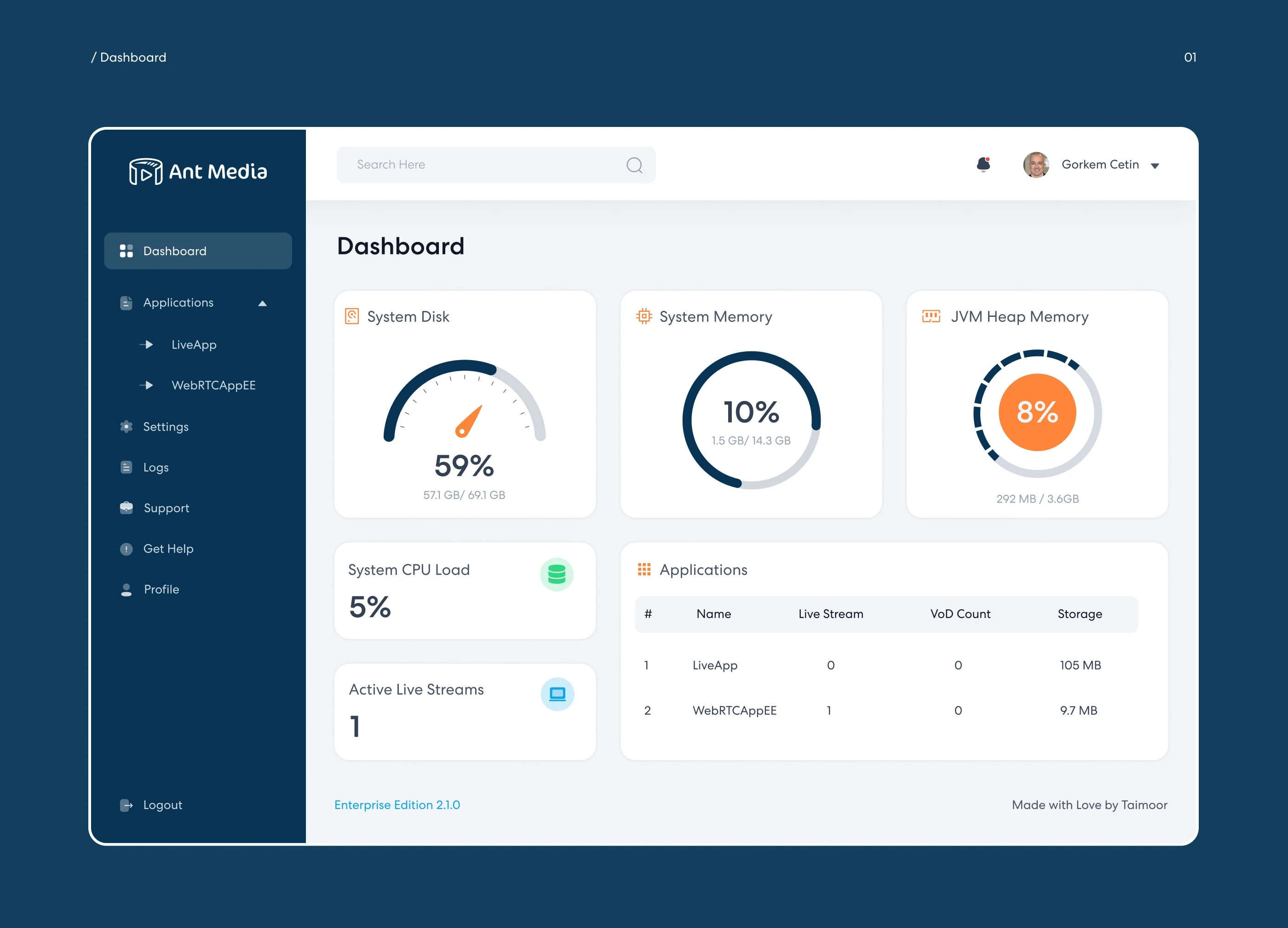The image size is (1288, 928).
Task: Click the notification bell icon
Action: 983,165
